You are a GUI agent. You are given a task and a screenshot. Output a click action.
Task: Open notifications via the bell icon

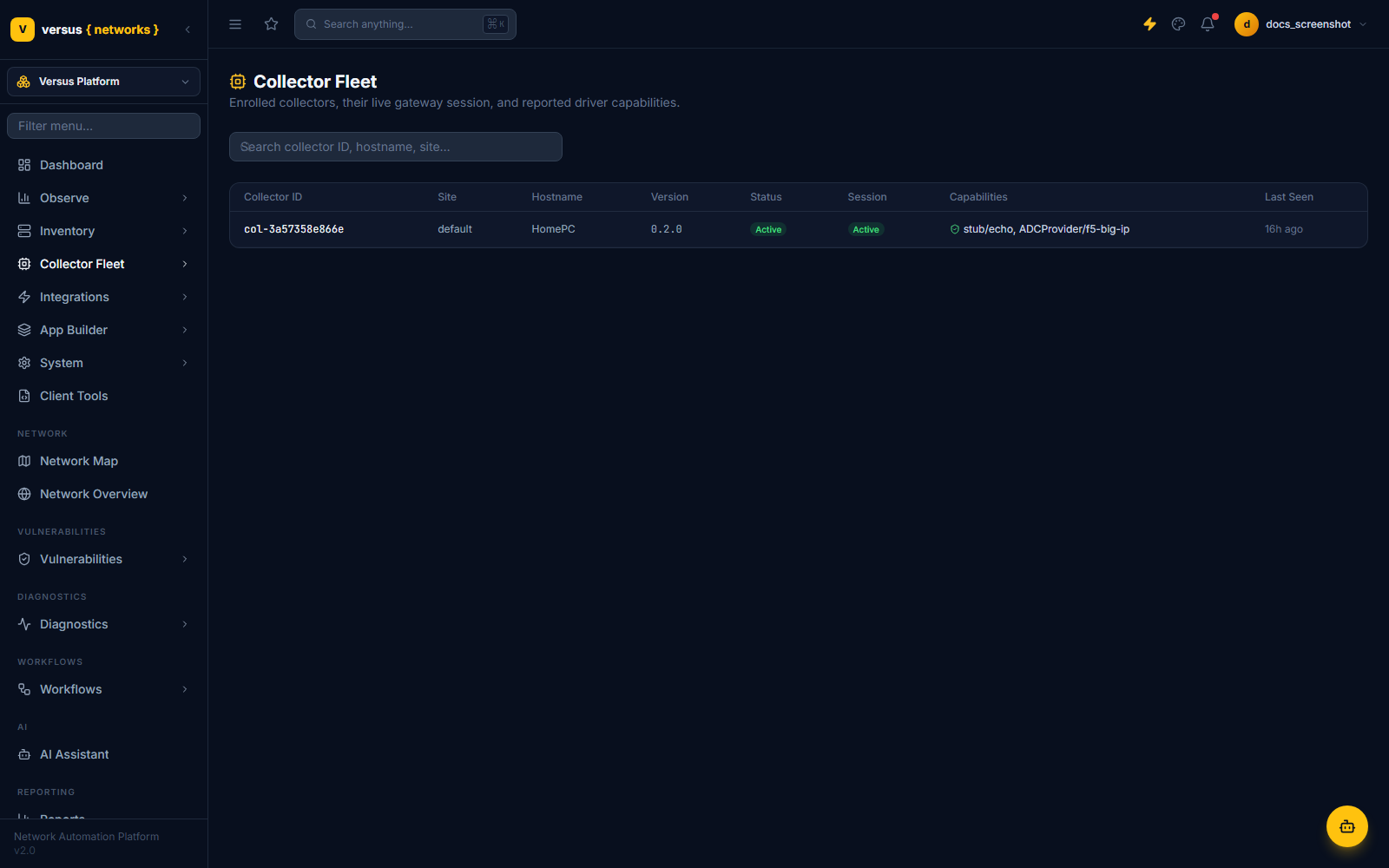coord(1208,24)
